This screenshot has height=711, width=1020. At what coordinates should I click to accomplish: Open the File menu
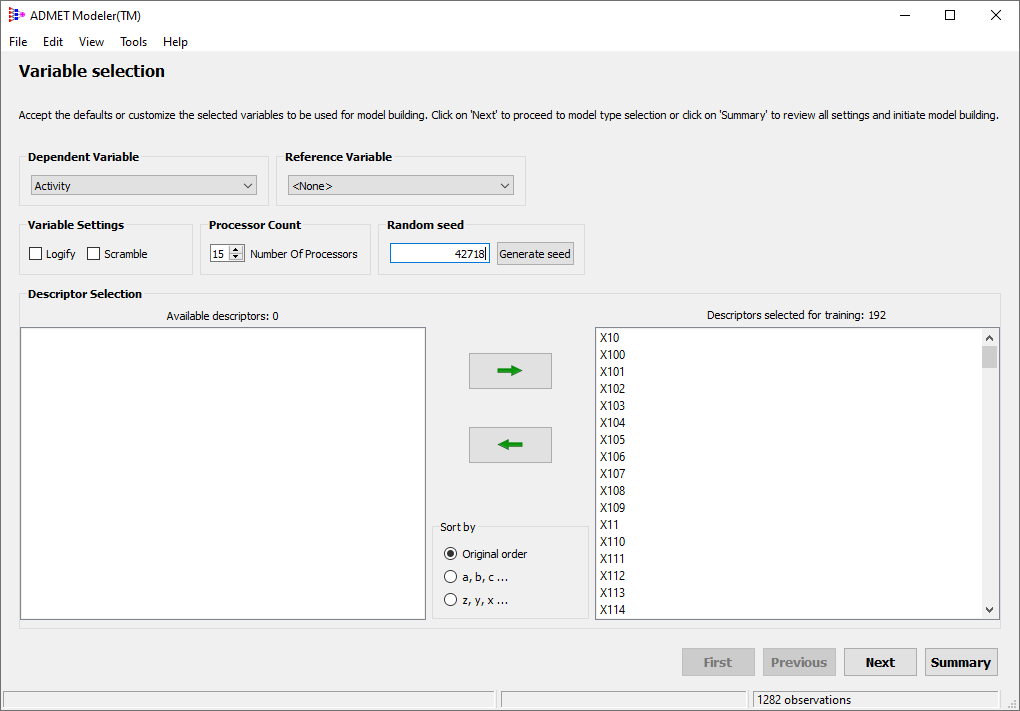coord(18,42)
